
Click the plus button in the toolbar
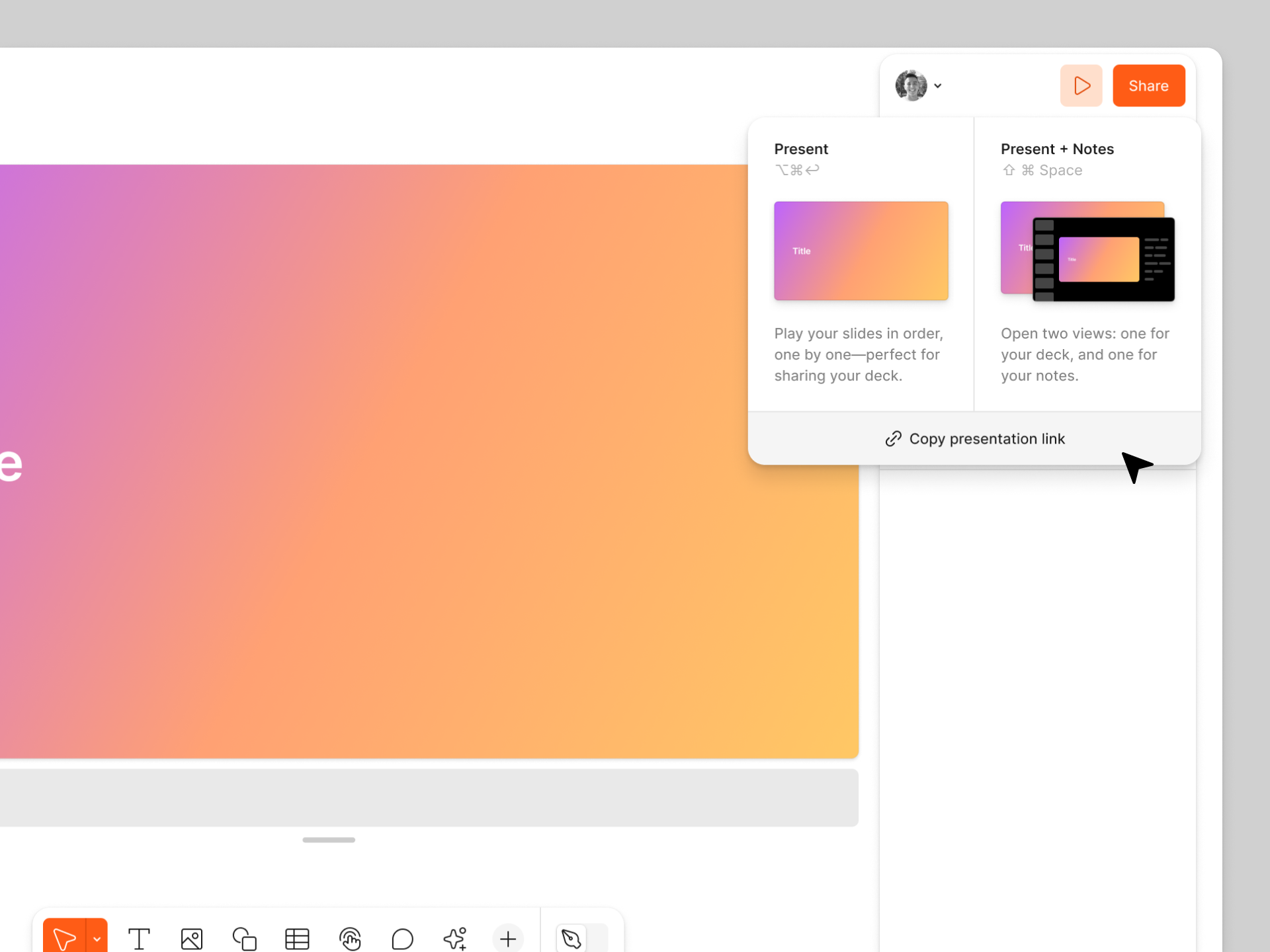point(508,938)
